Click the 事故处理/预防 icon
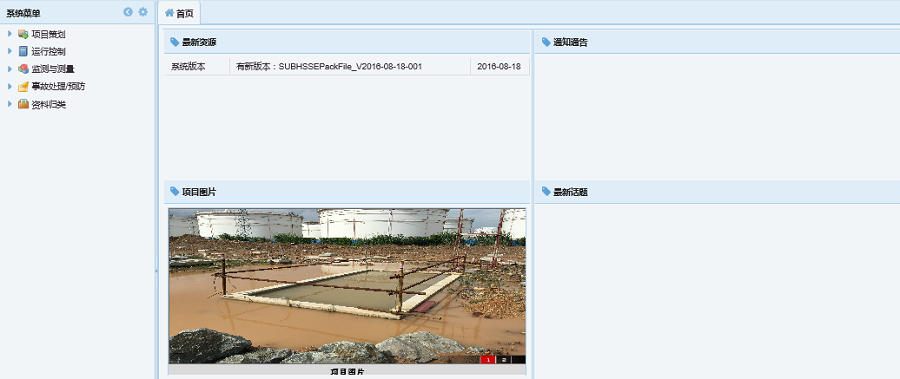This screenshot has width=900, height=379. pos(23,87)
